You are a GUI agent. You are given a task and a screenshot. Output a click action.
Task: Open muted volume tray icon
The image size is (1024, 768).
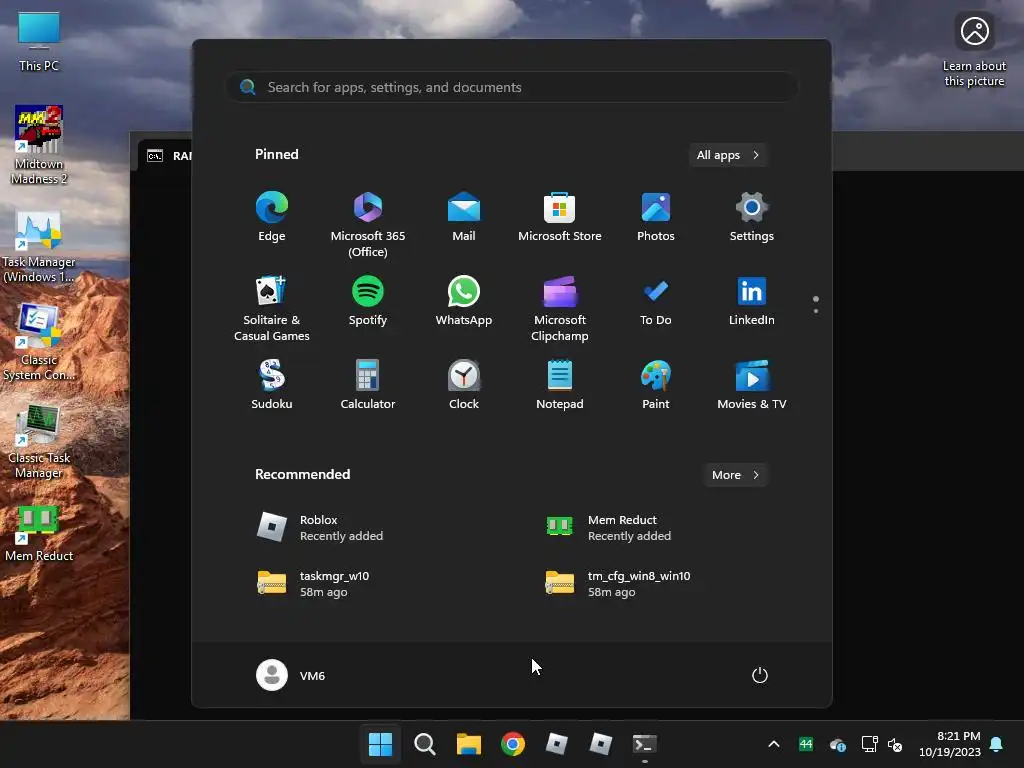[x=895, y=744]
